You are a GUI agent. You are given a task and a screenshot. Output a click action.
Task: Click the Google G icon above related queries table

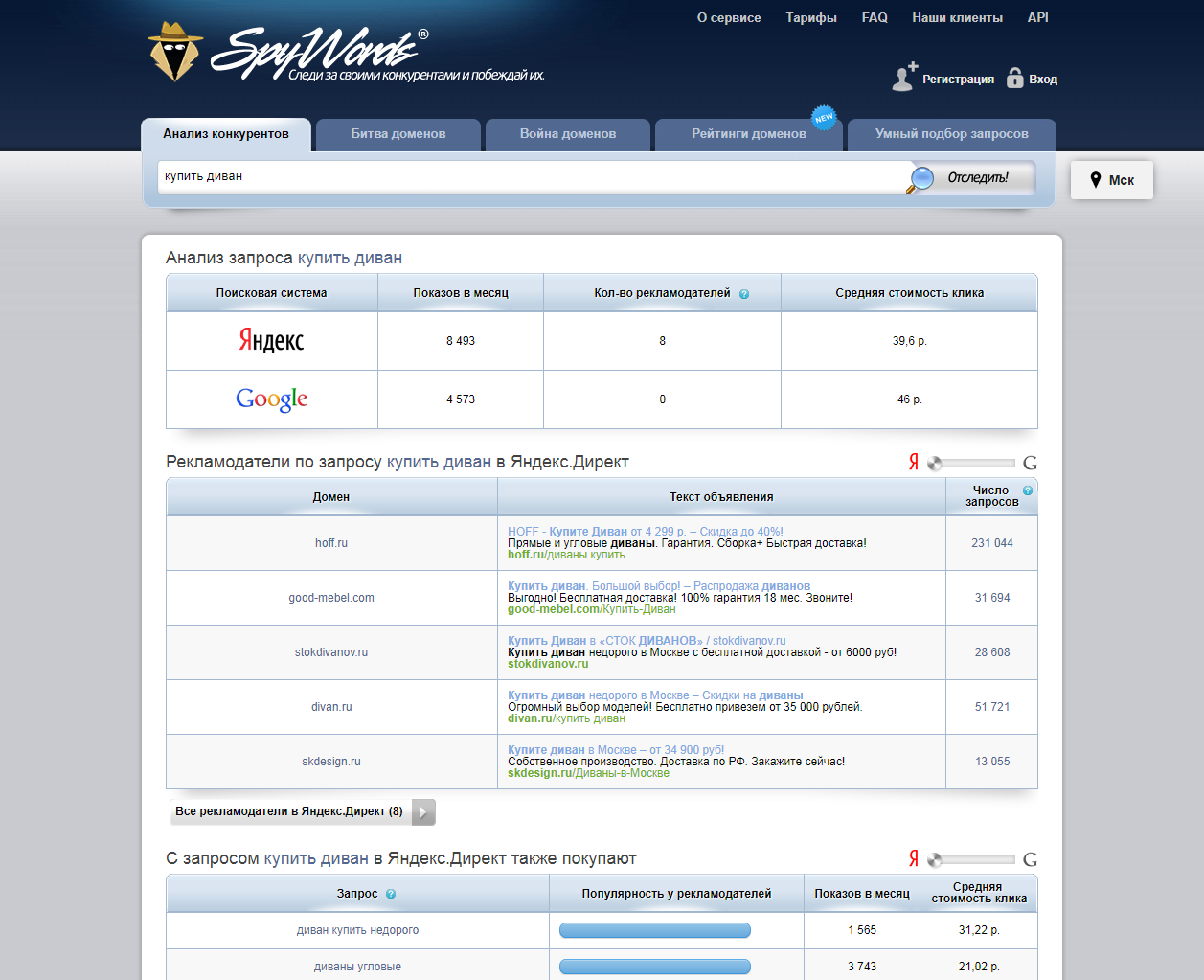click(x=1030, y=859)
